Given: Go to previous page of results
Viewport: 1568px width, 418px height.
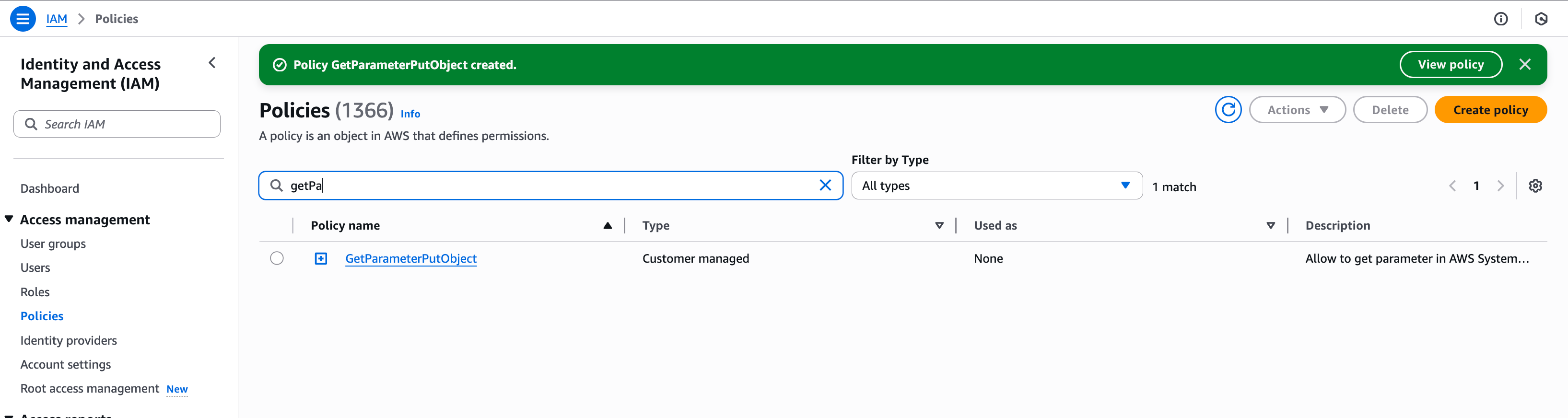Looking at the screenshot, I should point(1452,186).
